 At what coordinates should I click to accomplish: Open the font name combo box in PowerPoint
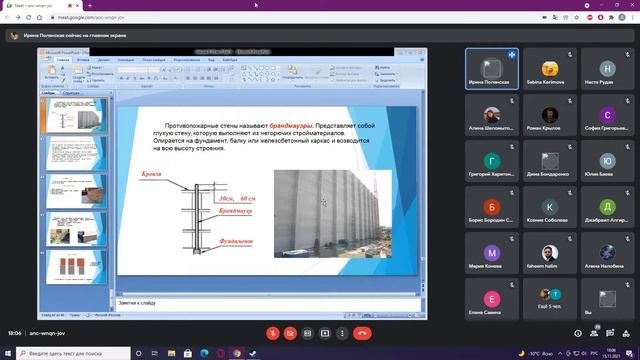tap(133, 70)
